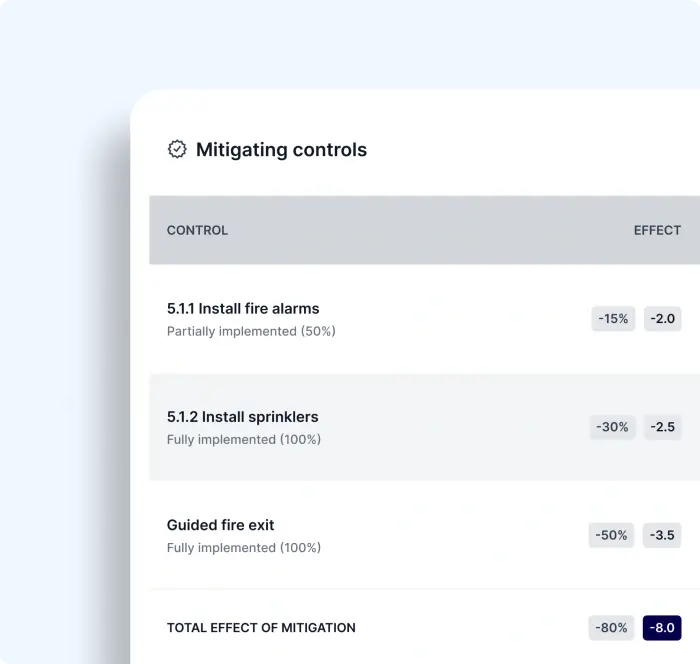The width and height of the screenshot is (700, 664).
Task: Open the Guided fire exit control
Action: (x=220, y=525)
